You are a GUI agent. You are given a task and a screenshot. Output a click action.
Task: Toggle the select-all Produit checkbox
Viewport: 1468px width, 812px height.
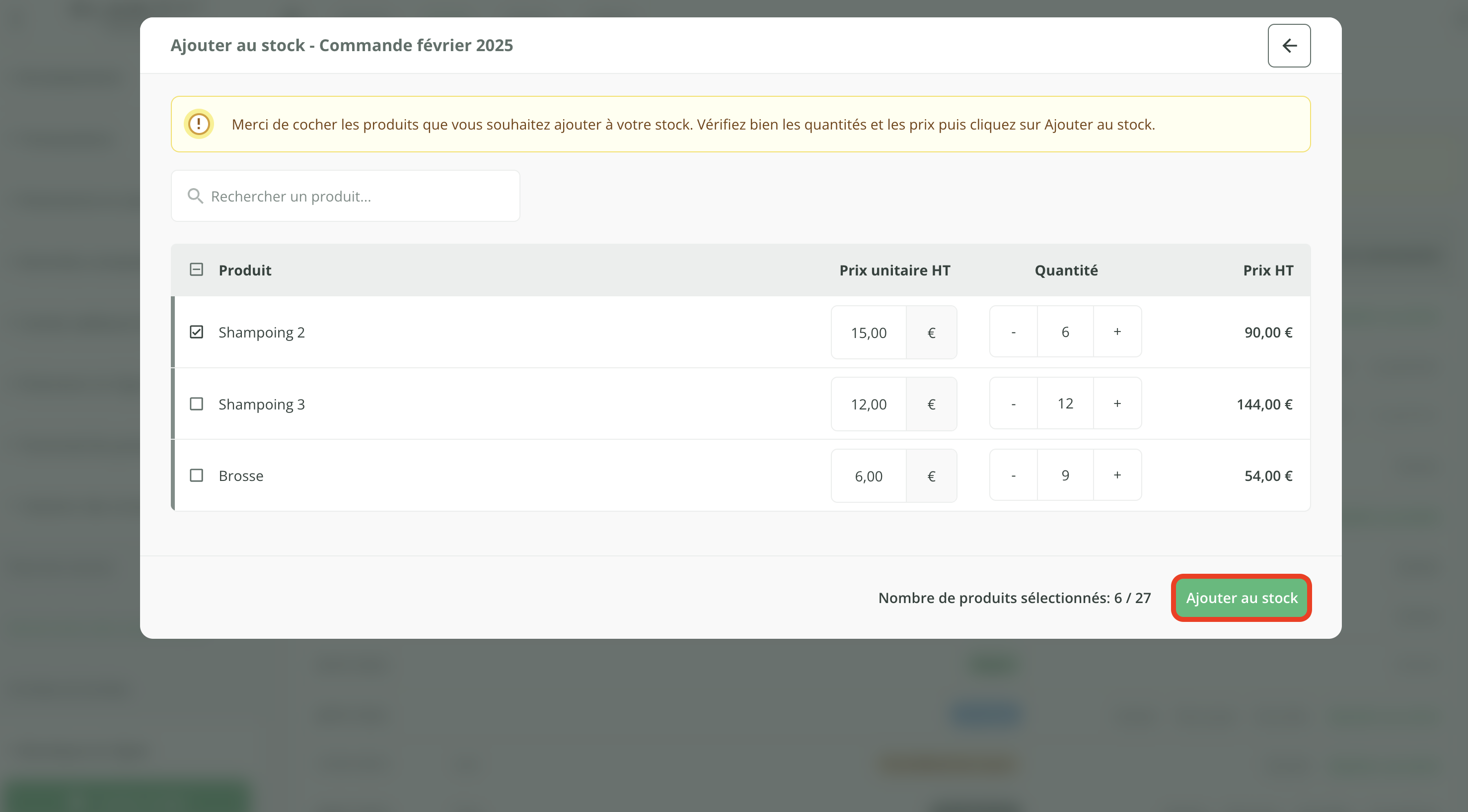196,270
